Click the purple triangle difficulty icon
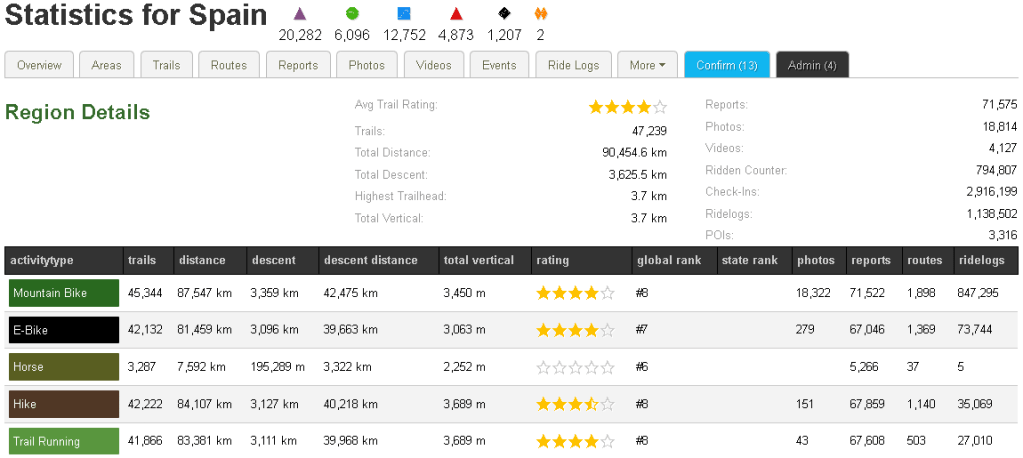The width and height of the screenshot is (1023, 458). pos(300,14)
